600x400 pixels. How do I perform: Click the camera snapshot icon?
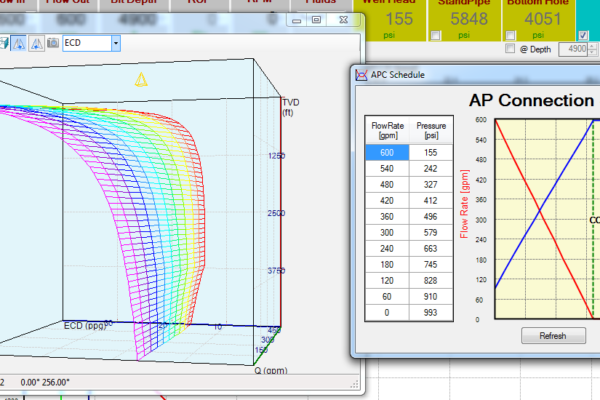point(52,43)
